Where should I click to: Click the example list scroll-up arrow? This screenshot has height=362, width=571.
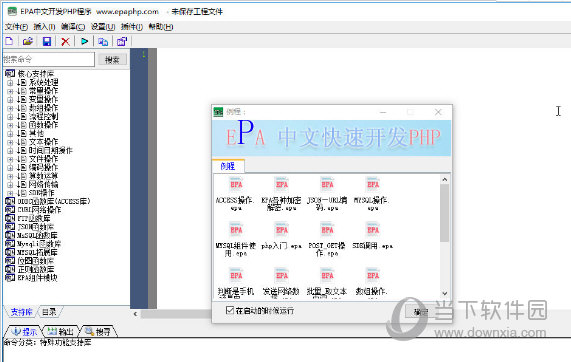click(x=445, y=180)
